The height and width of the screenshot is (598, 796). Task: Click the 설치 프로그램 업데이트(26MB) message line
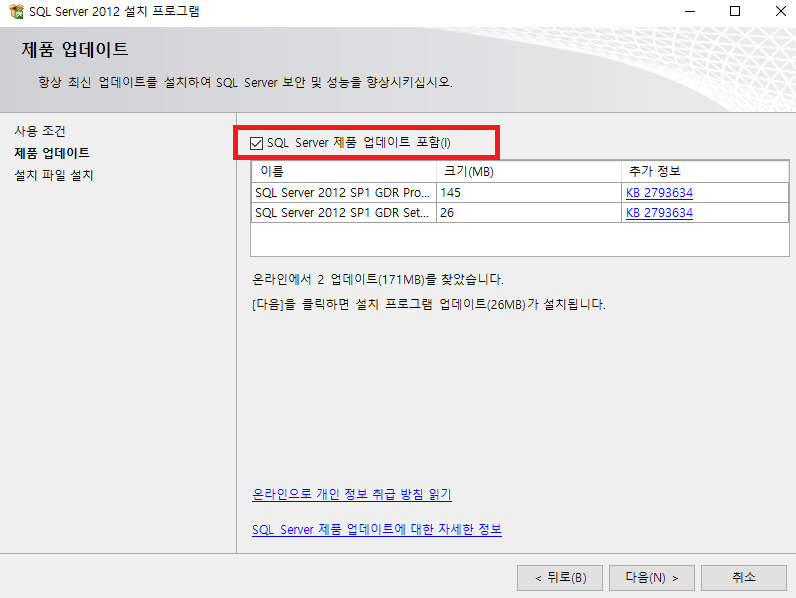(429, 305)
